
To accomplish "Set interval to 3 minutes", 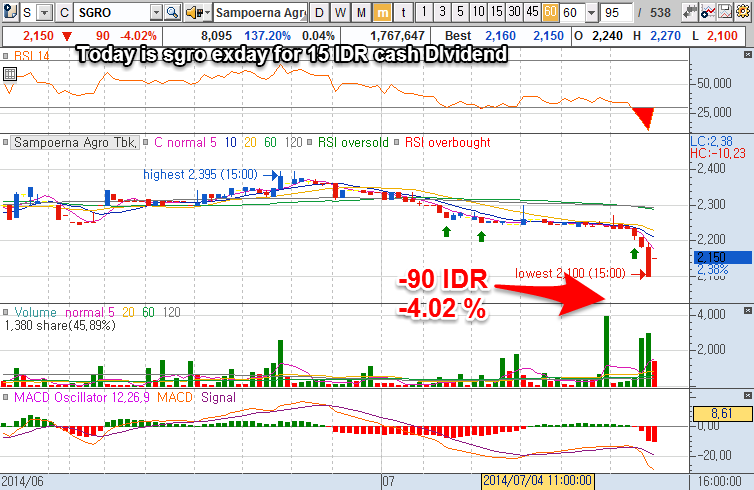I will (x=442, y=12).
